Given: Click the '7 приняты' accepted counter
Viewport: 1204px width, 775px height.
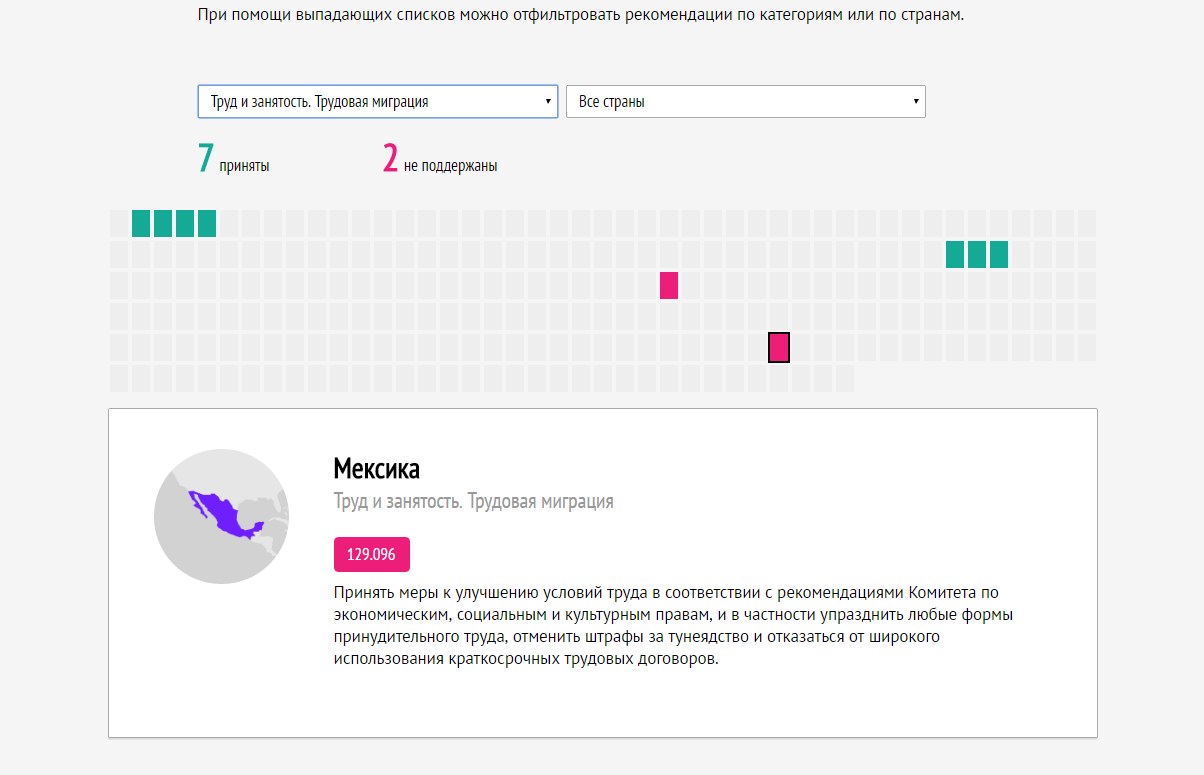Looking at the screenshot, I should coord(234,160).
